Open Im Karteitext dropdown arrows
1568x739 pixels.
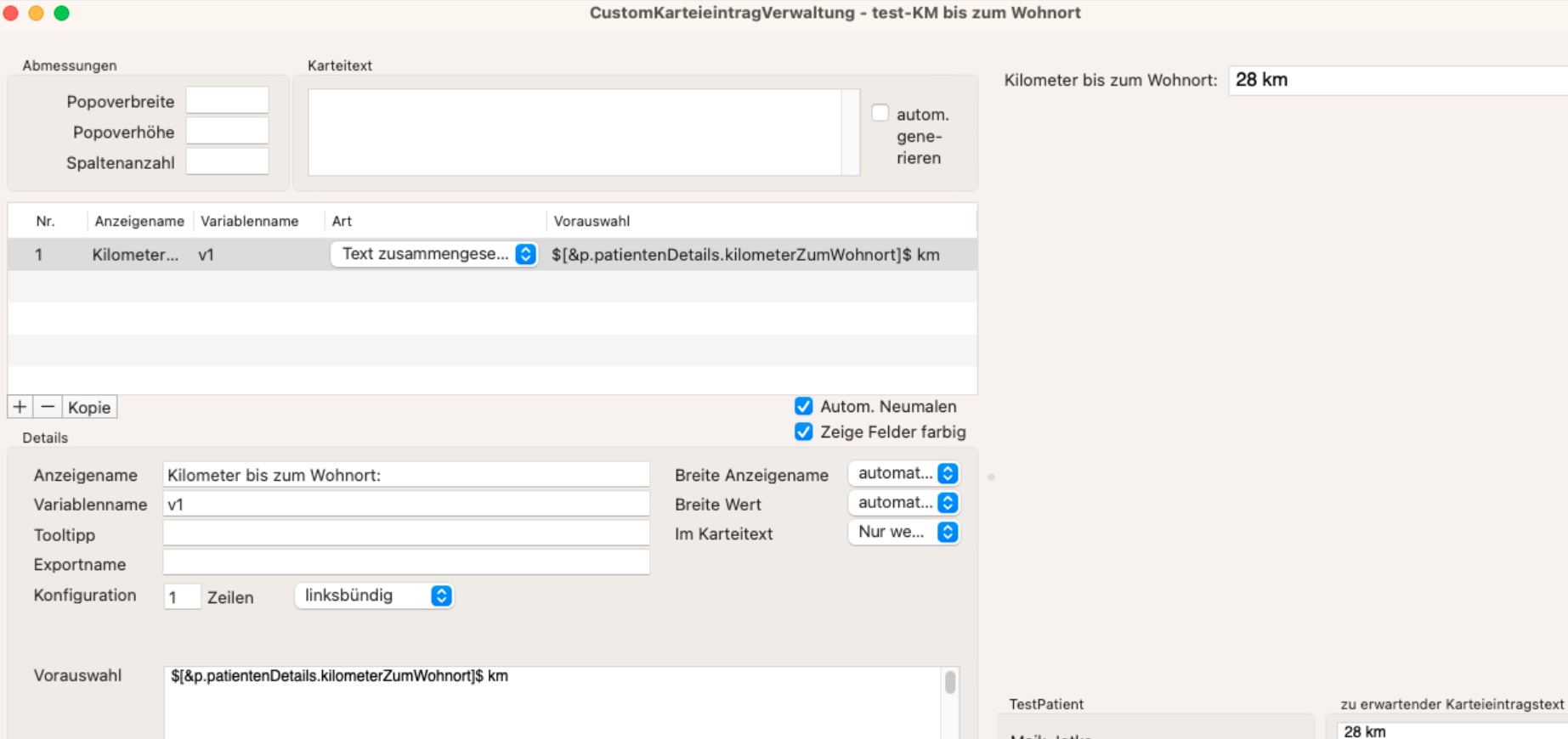point(948,532)
